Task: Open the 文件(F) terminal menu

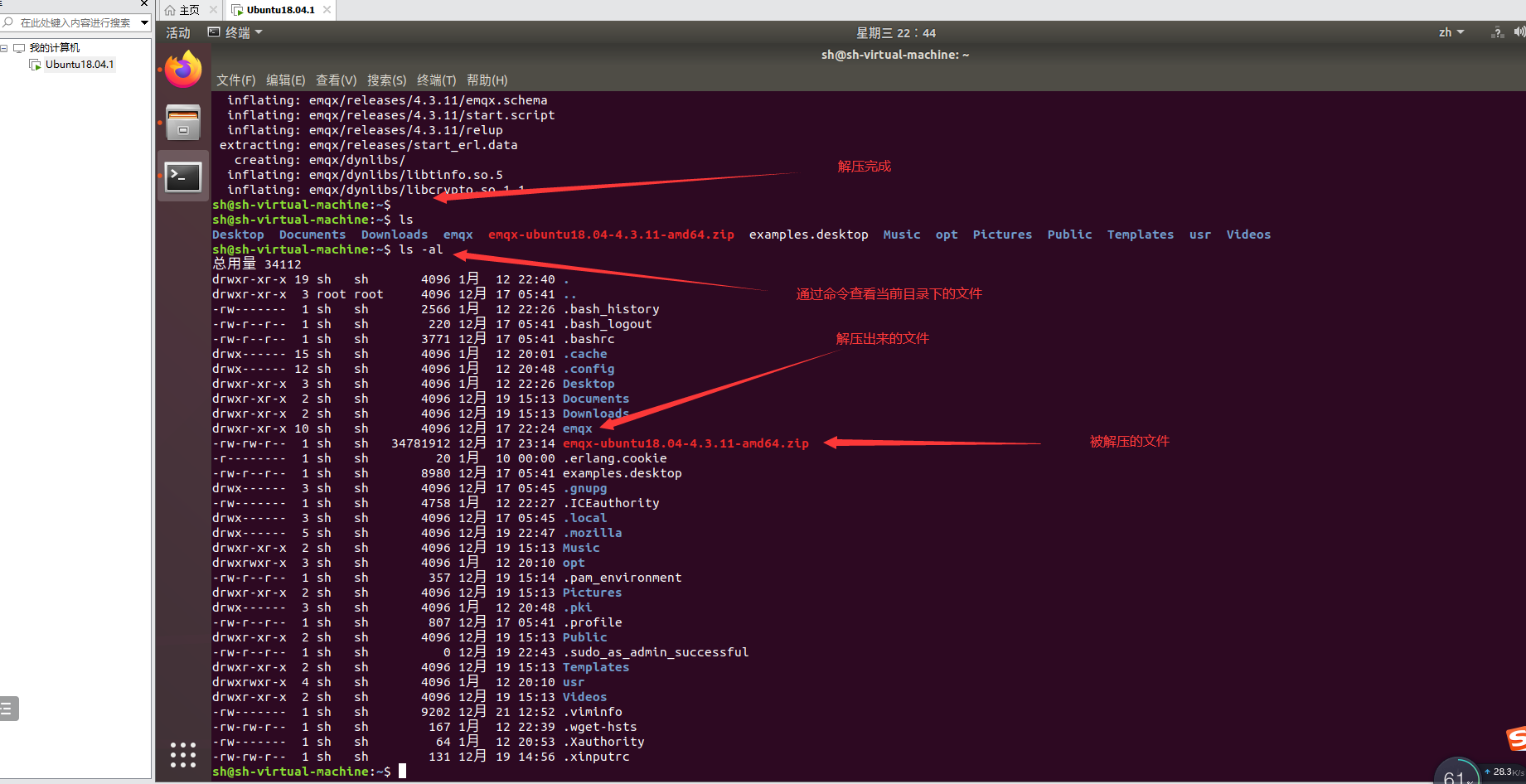Action: click(x=236, y=80)
